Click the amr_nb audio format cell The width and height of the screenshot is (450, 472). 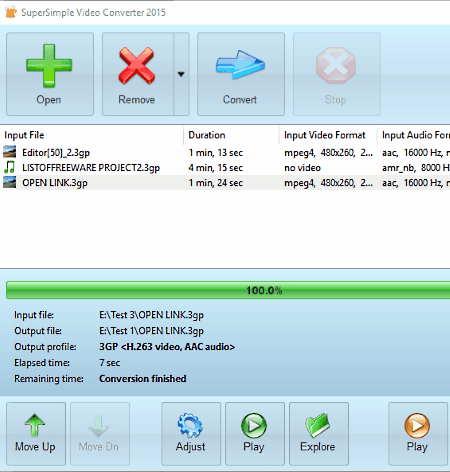click(416, 168)
